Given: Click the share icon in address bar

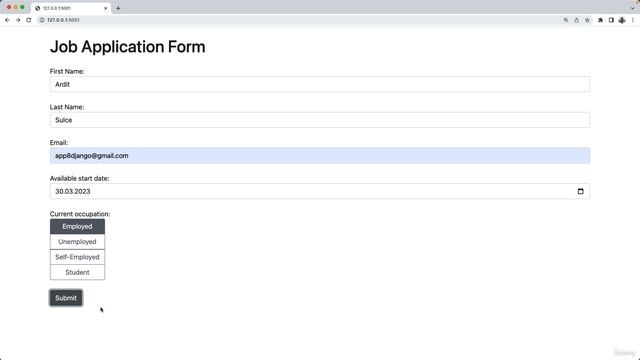Looking at the screenshot, I should [576, 20].
